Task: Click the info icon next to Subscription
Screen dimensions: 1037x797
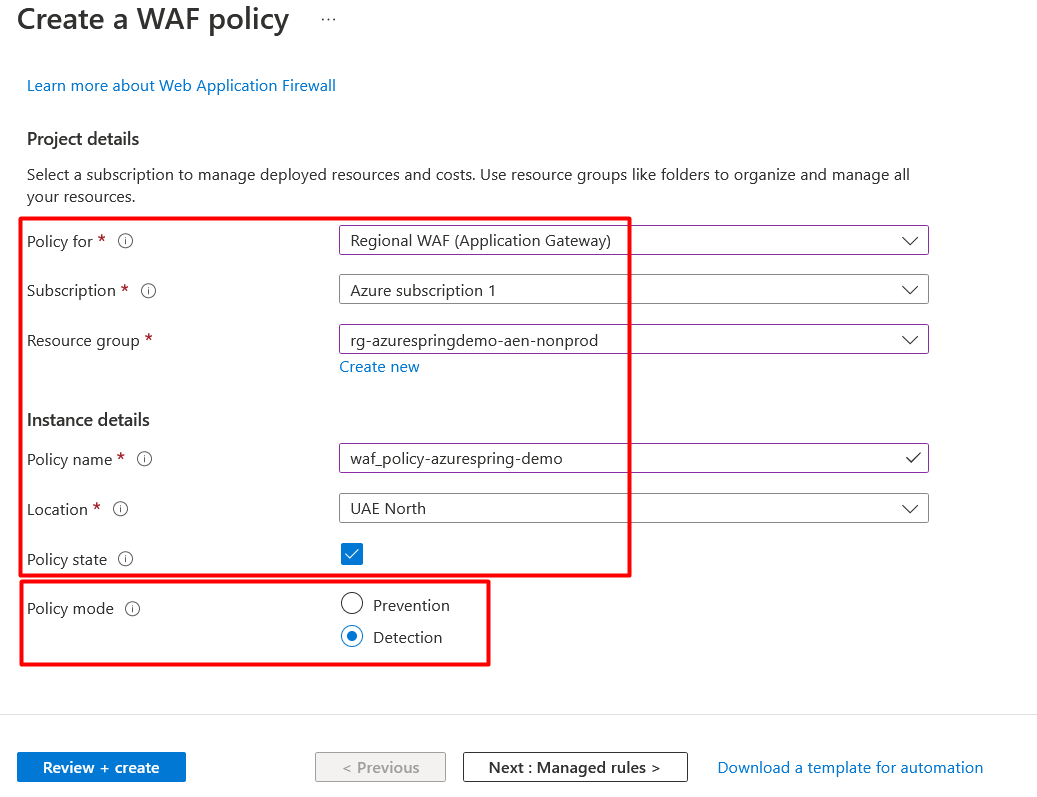Action: [x=149, y=291]
